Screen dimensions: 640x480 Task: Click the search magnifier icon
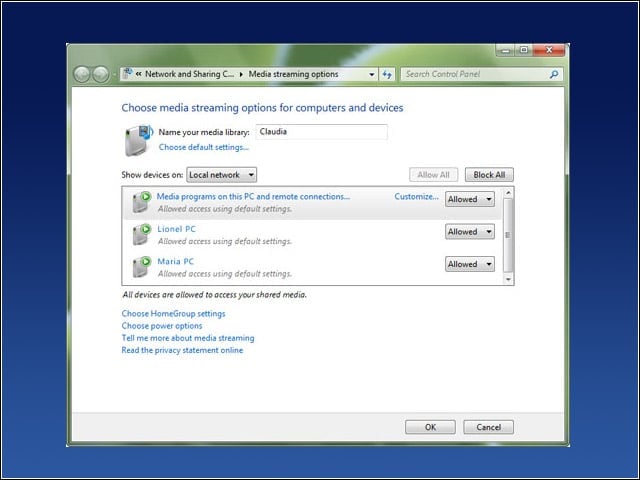click(554, 74)
